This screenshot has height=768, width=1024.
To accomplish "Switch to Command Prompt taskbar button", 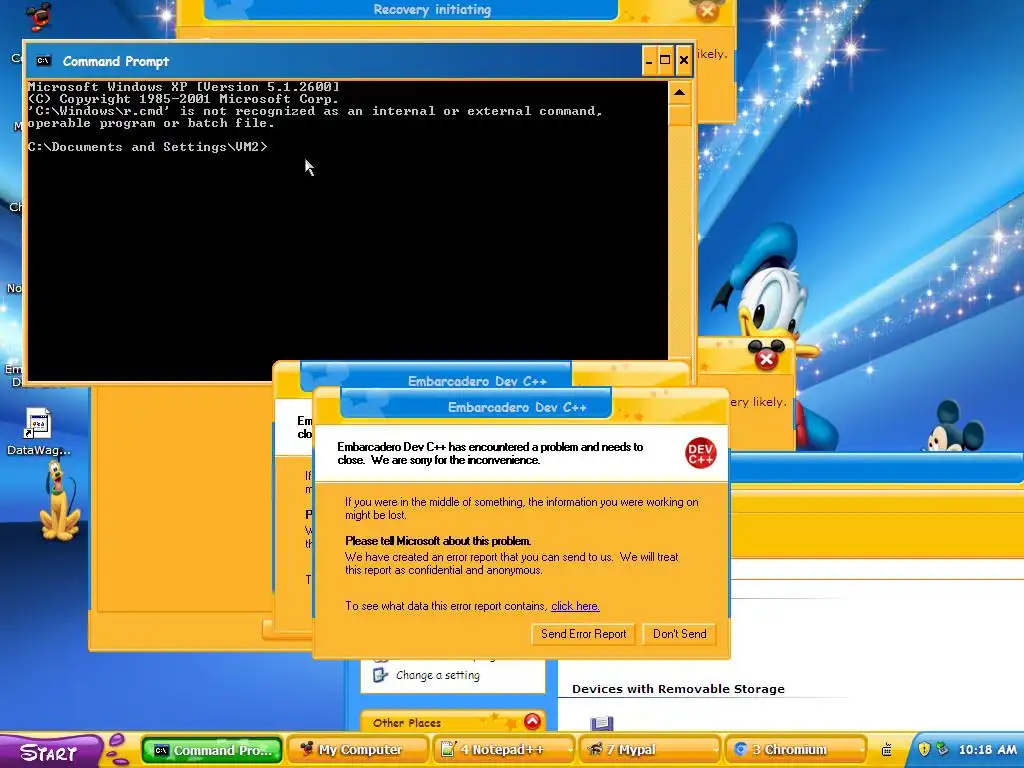I will (212, 750).
